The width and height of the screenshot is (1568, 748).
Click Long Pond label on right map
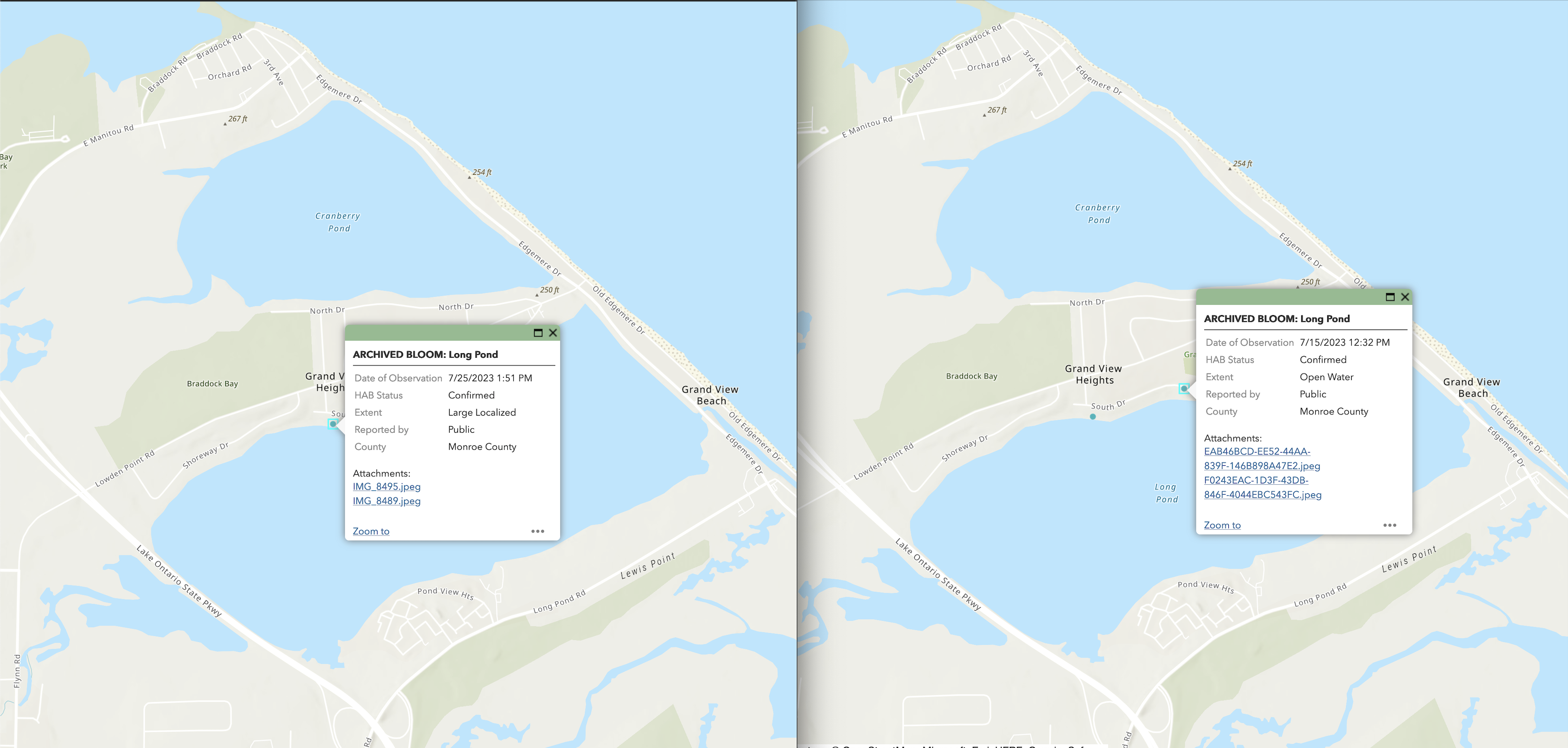(x=1166, y=493)
